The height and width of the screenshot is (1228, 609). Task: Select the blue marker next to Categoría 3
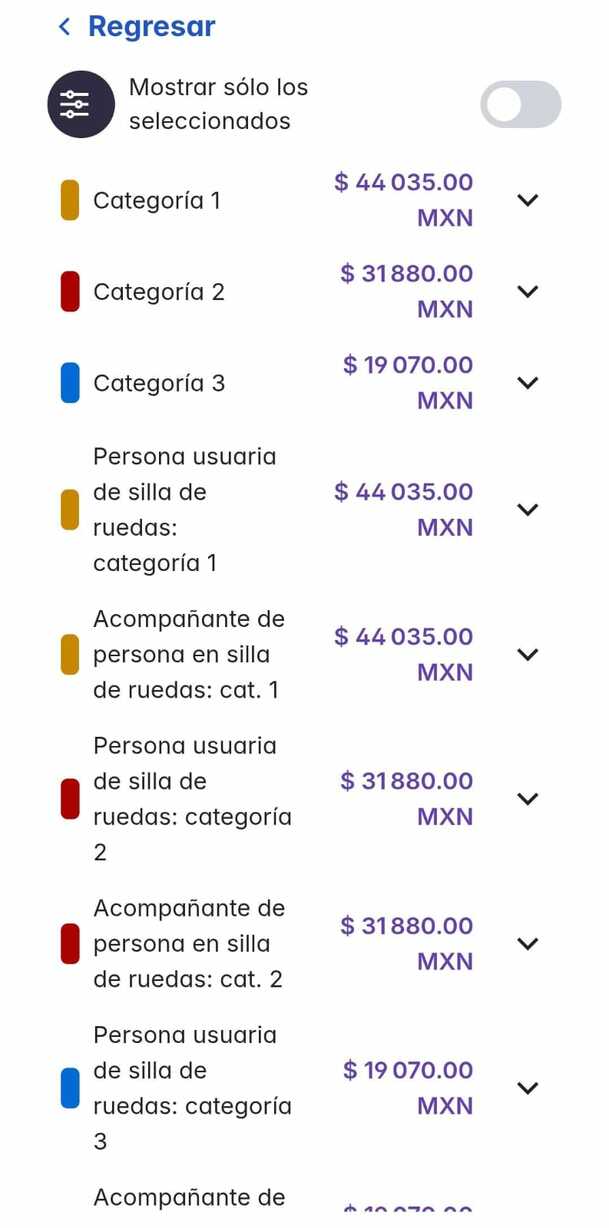(x=68, y=382)
